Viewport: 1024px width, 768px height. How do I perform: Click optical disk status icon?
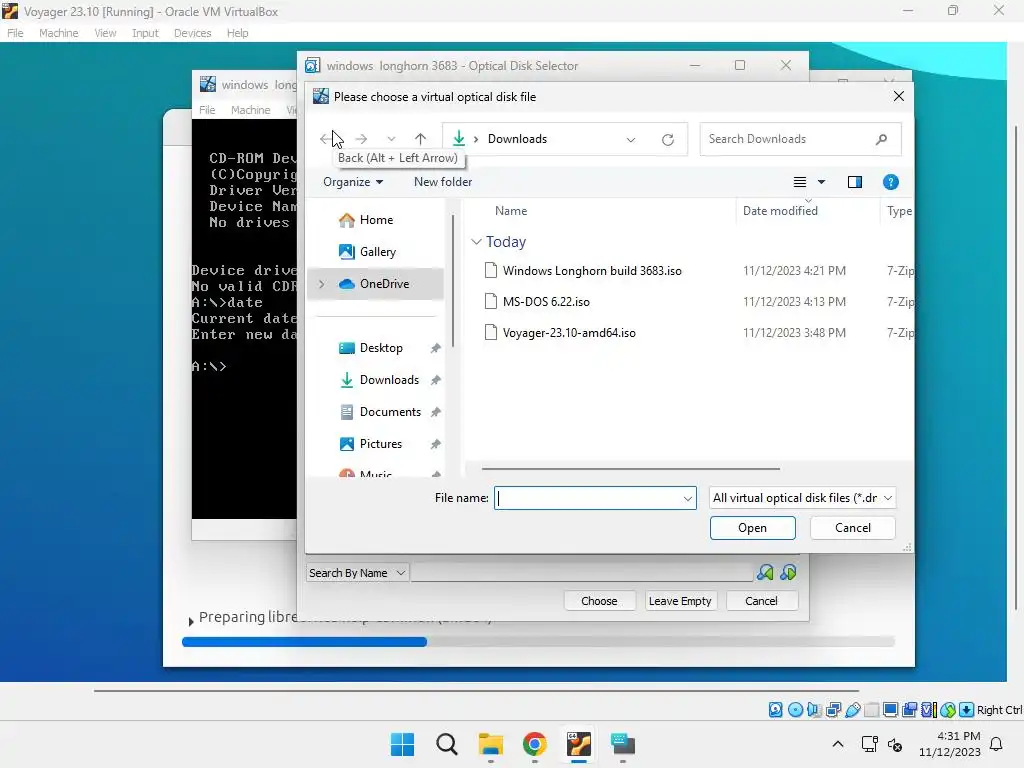coord(795,709)
